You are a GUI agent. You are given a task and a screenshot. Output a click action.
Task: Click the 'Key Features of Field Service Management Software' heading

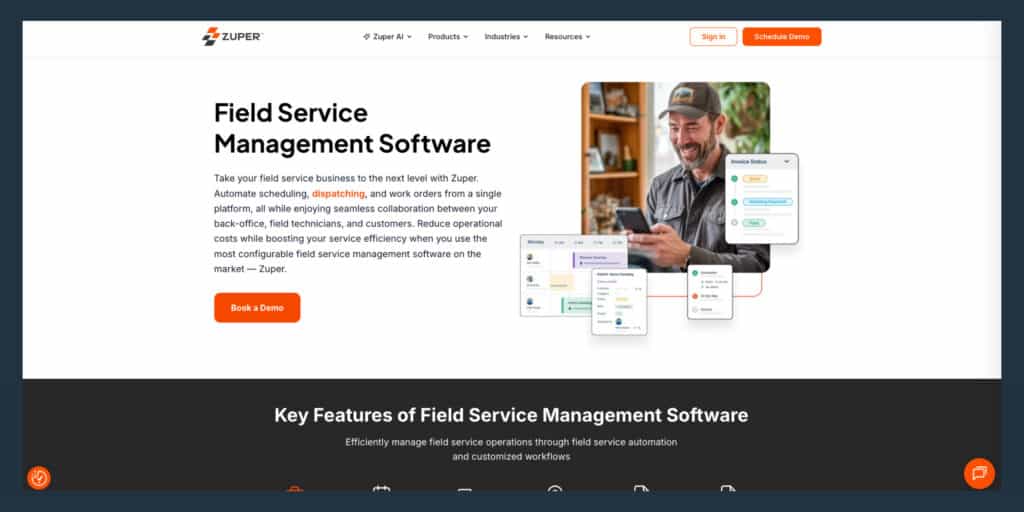(x=511, y=415)
